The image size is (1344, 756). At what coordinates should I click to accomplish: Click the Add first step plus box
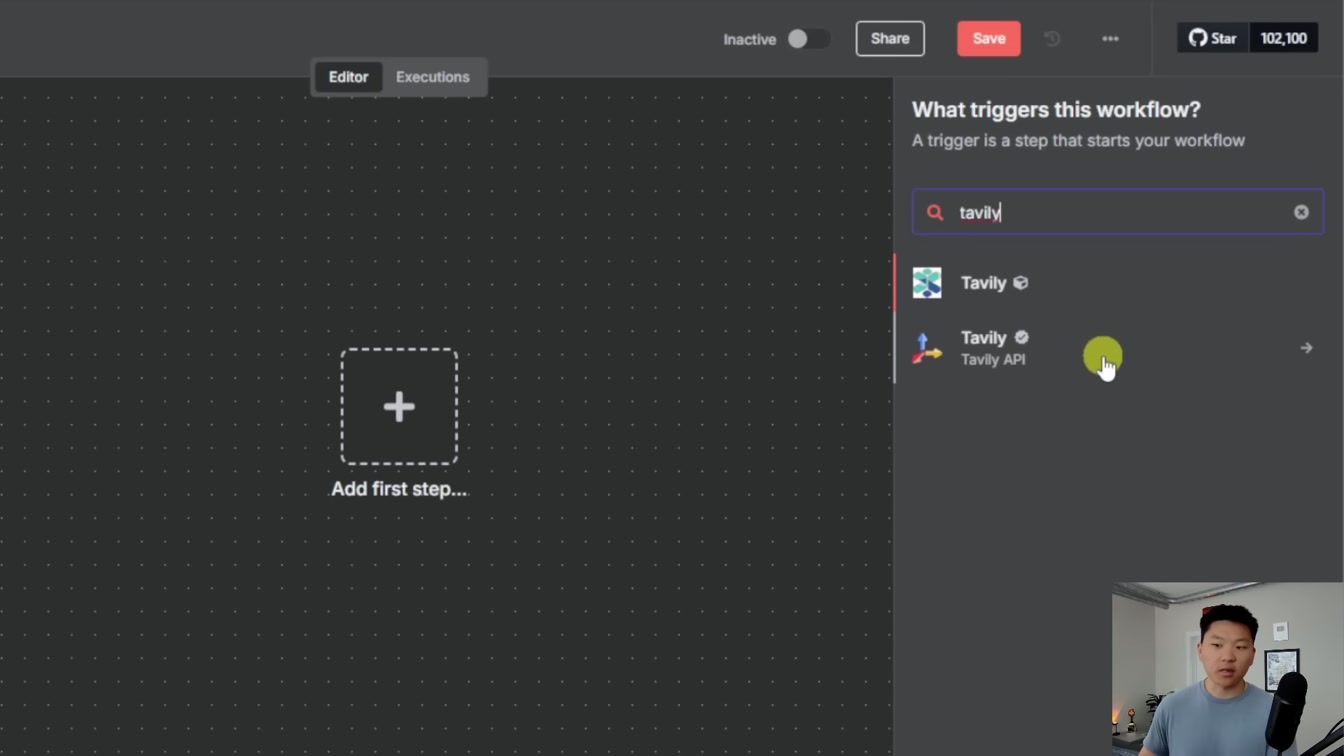pyautogui.click(x=399, y=406)
